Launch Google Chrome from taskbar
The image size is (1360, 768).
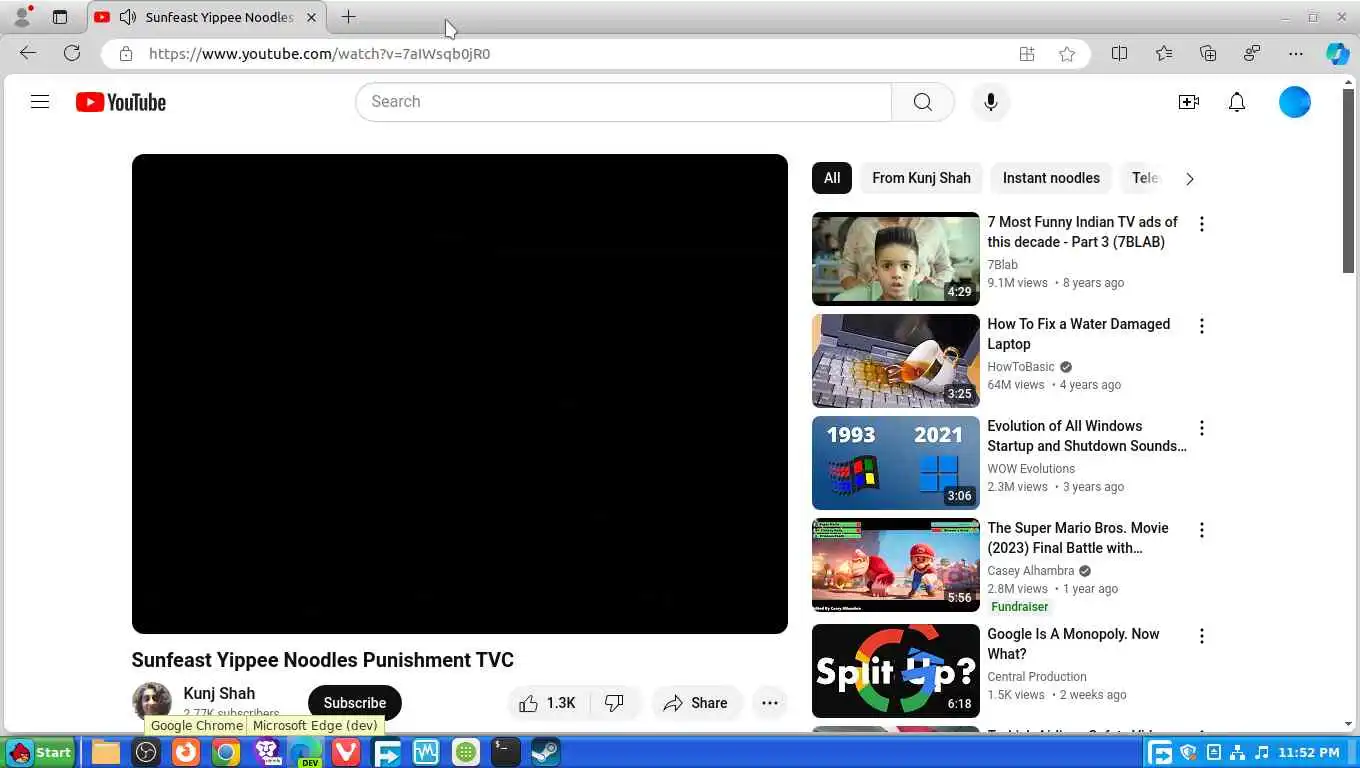226,752
